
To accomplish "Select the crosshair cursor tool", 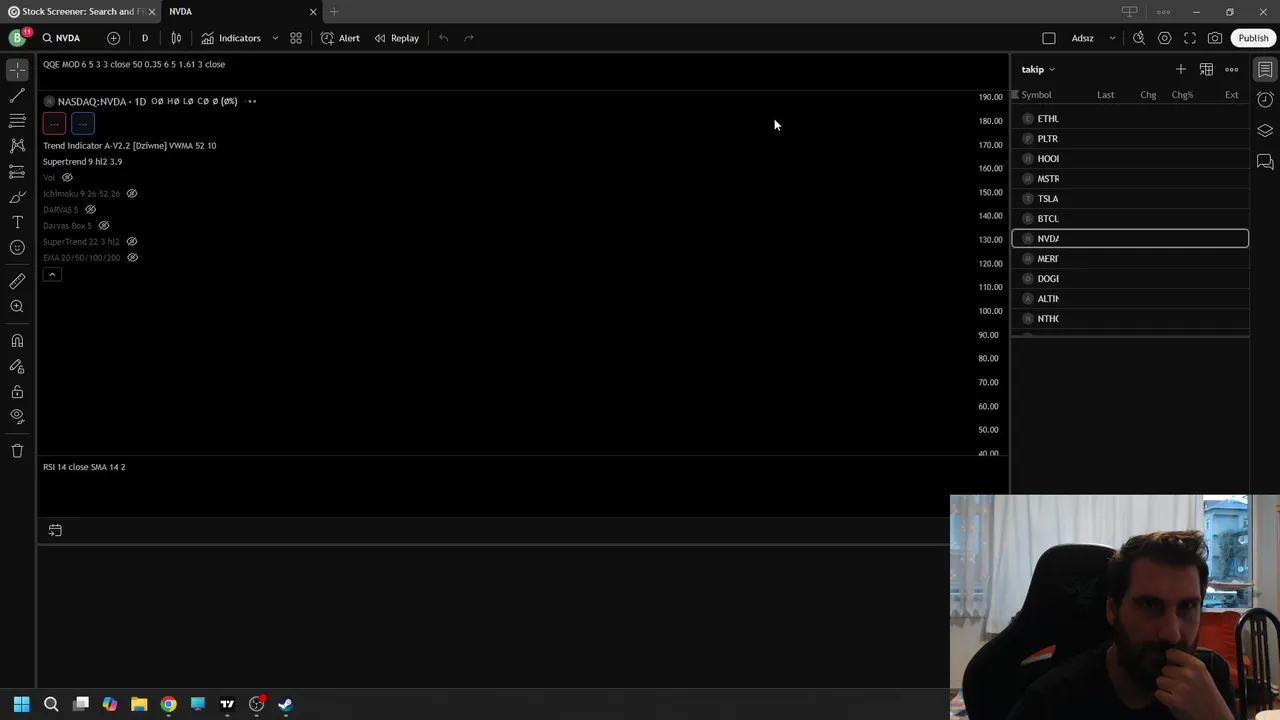I will coord(17,70).
